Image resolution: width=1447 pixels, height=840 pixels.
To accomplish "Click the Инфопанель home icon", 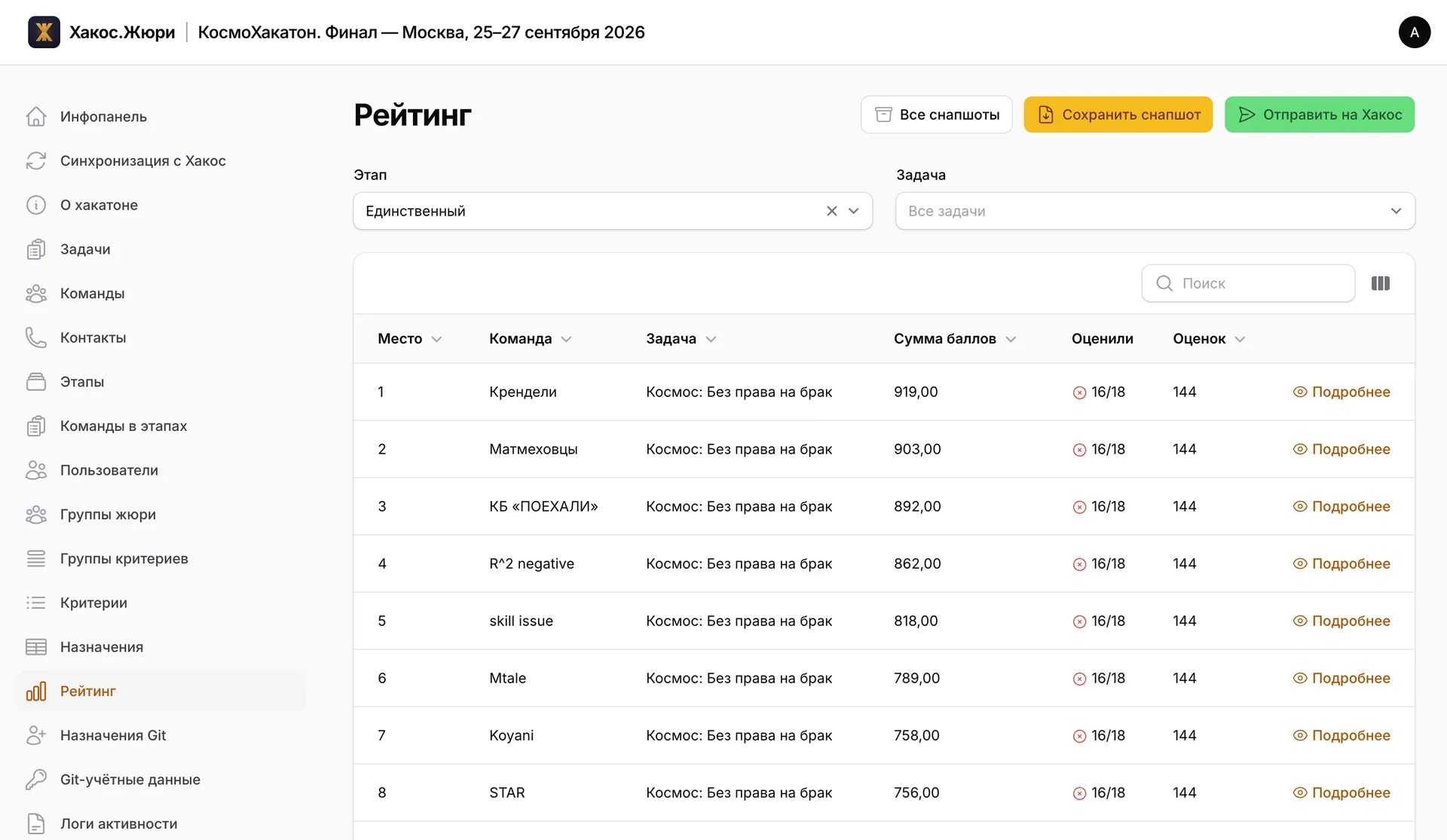I will (x=36, y=117).
